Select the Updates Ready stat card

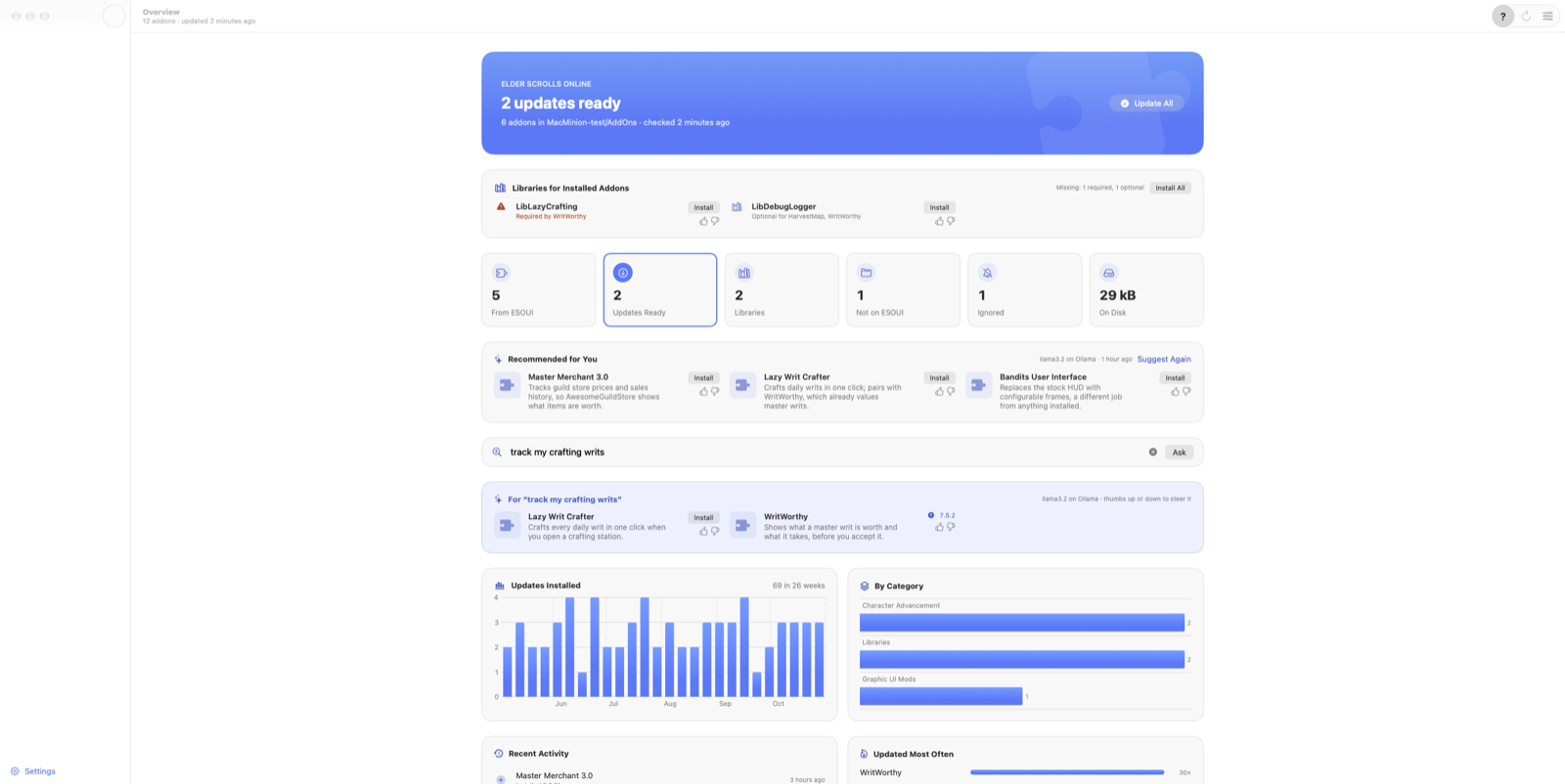[x=660, y=289]
